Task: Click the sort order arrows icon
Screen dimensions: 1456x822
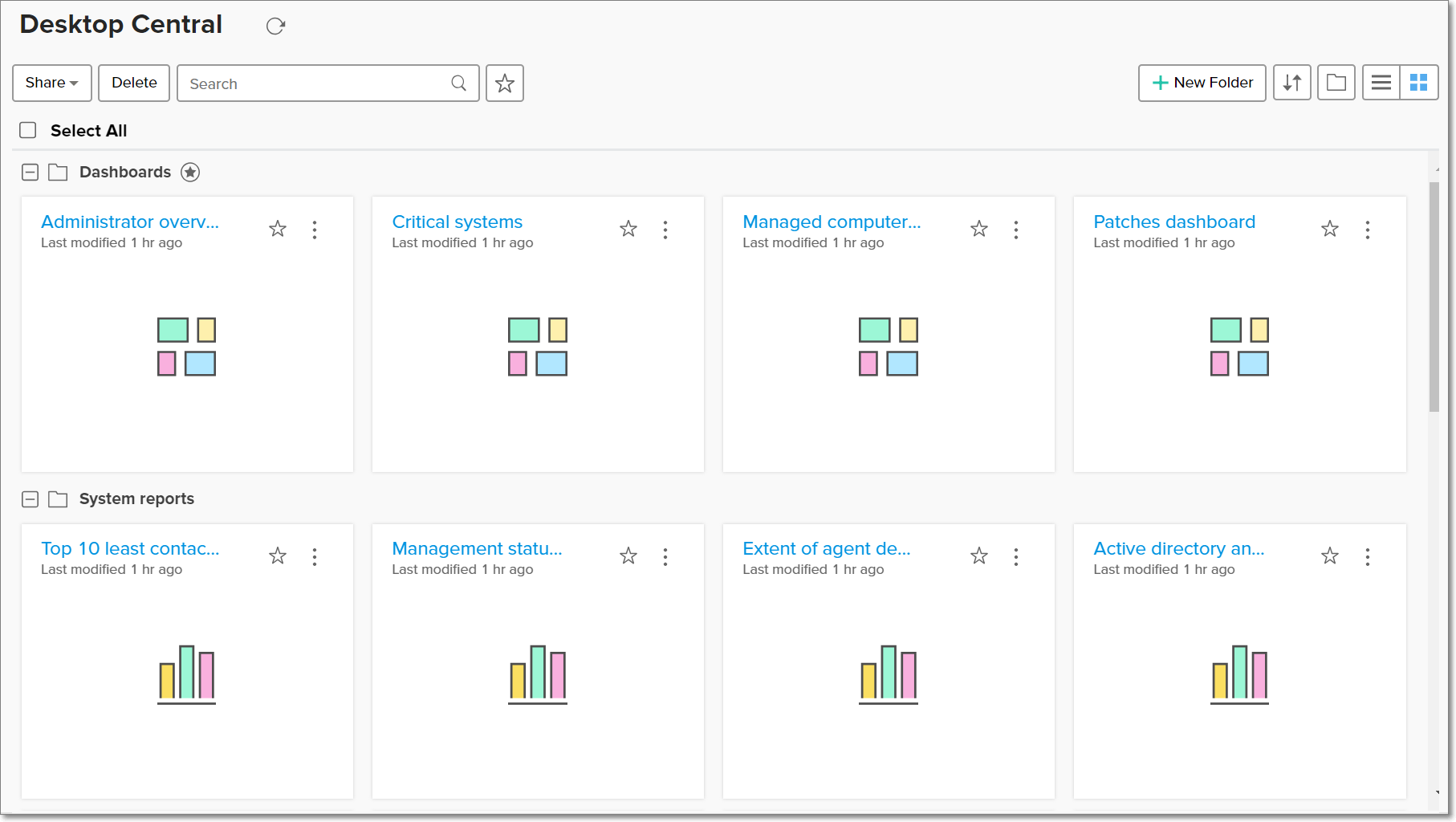Action: (1292, 83)
